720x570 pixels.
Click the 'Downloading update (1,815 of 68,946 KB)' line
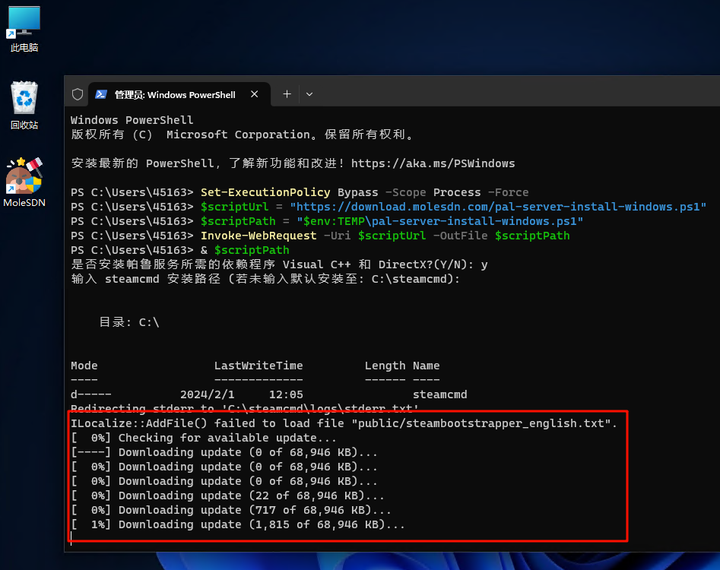point(238,524)
